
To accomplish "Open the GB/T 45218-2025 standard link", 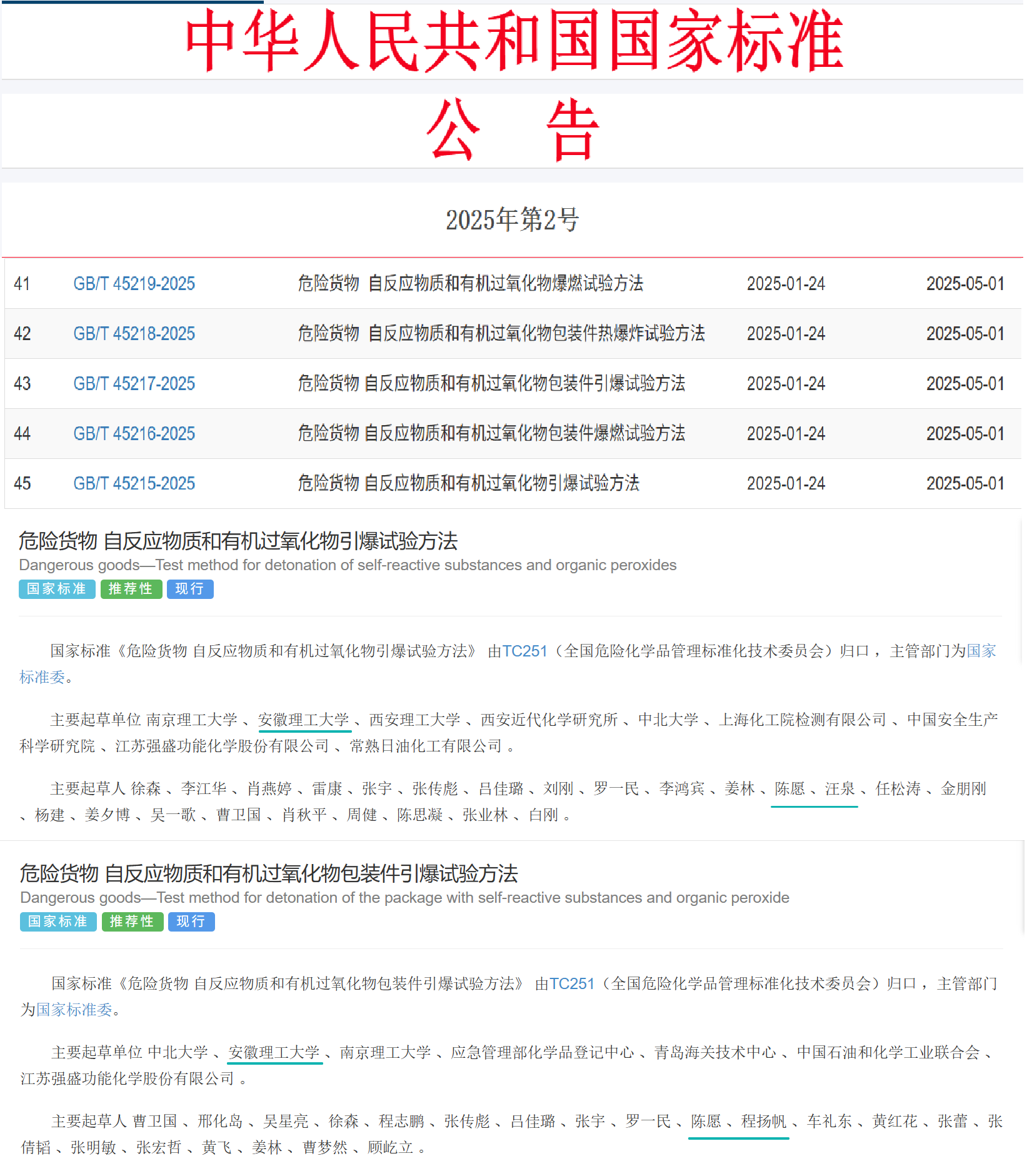I will 134,334.
